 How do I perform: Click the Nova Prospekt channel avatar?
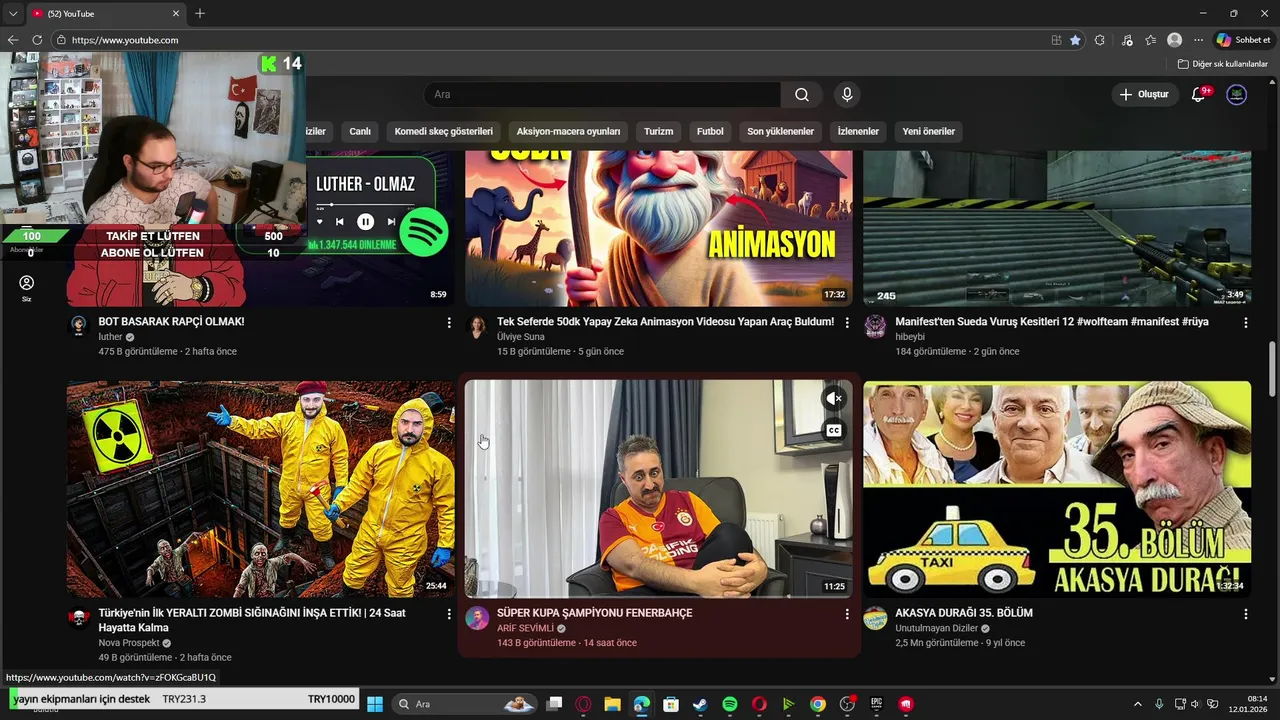point(79,618)
